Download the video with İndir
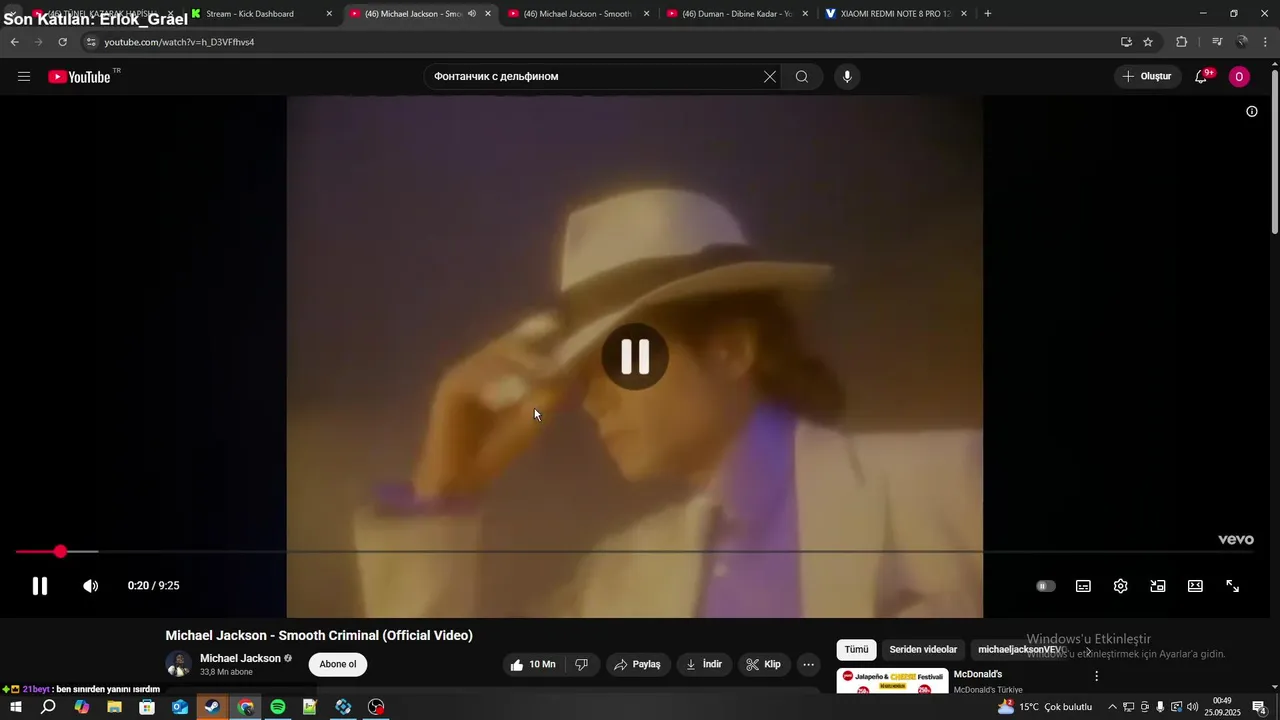The image size is (1280, 720). click(703, 664)
